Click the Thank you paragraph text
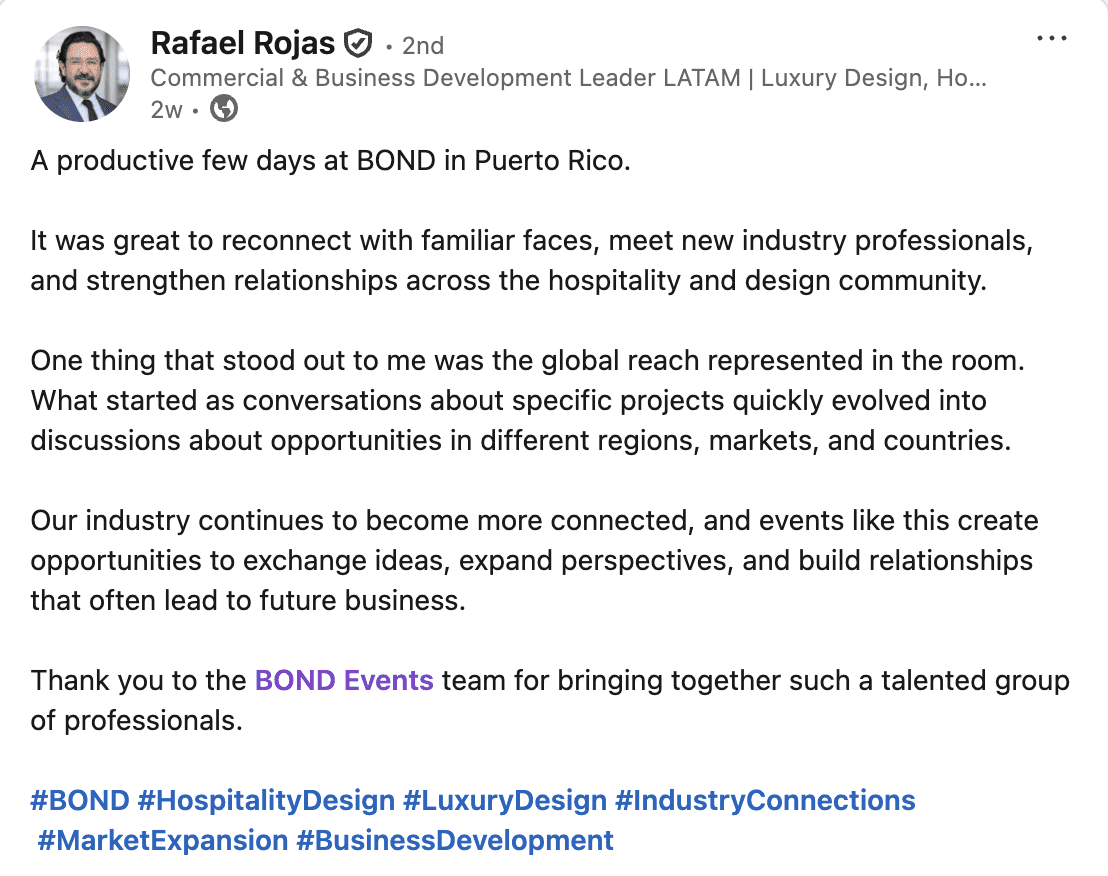 [550, 700]
